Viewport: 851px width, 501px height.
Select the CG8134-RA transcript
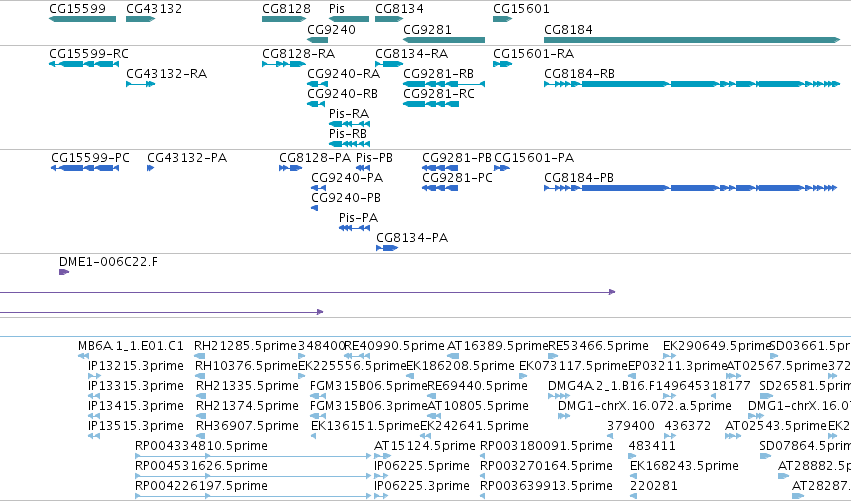coord(389,64)
